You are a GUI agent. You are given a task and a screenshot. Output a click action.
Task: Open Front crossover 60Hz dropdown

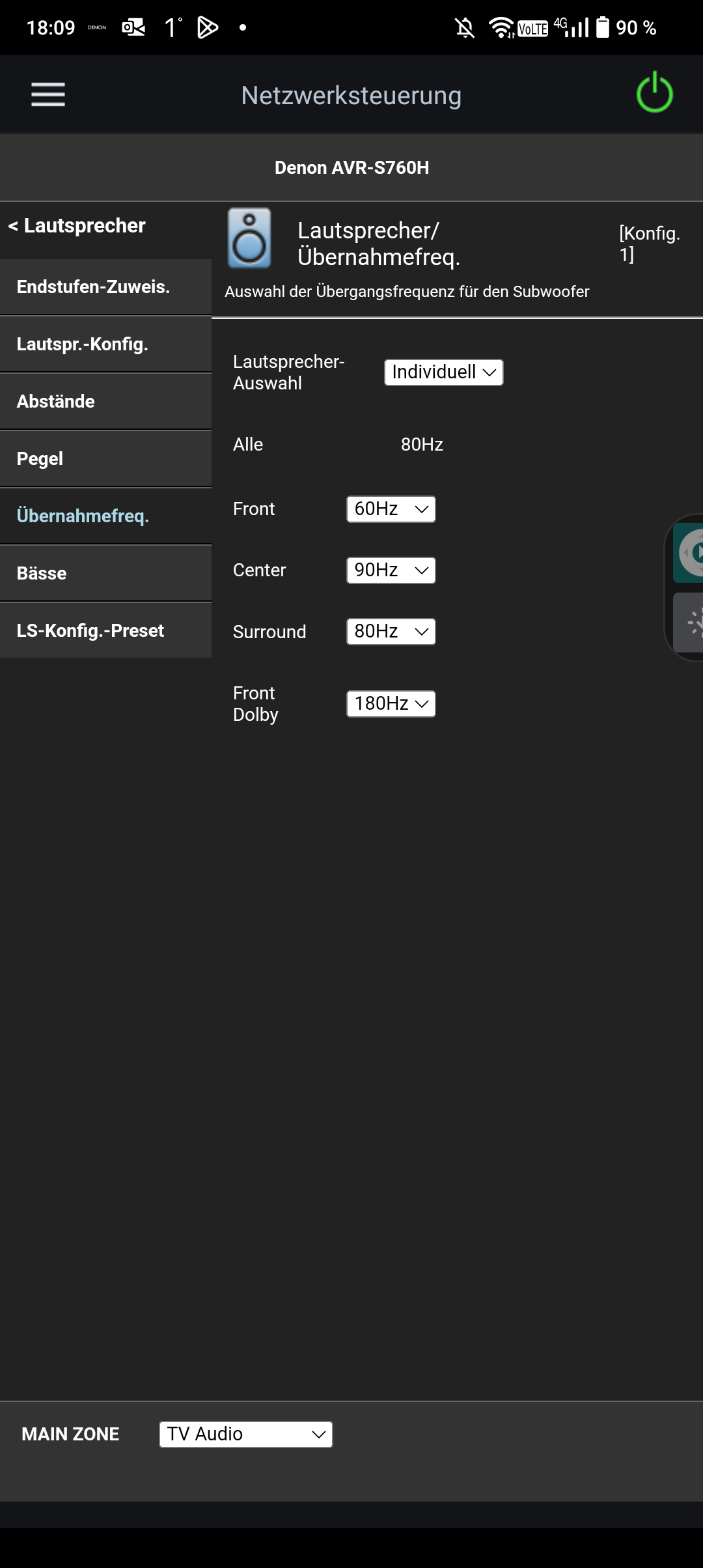[x=391, y=509]
